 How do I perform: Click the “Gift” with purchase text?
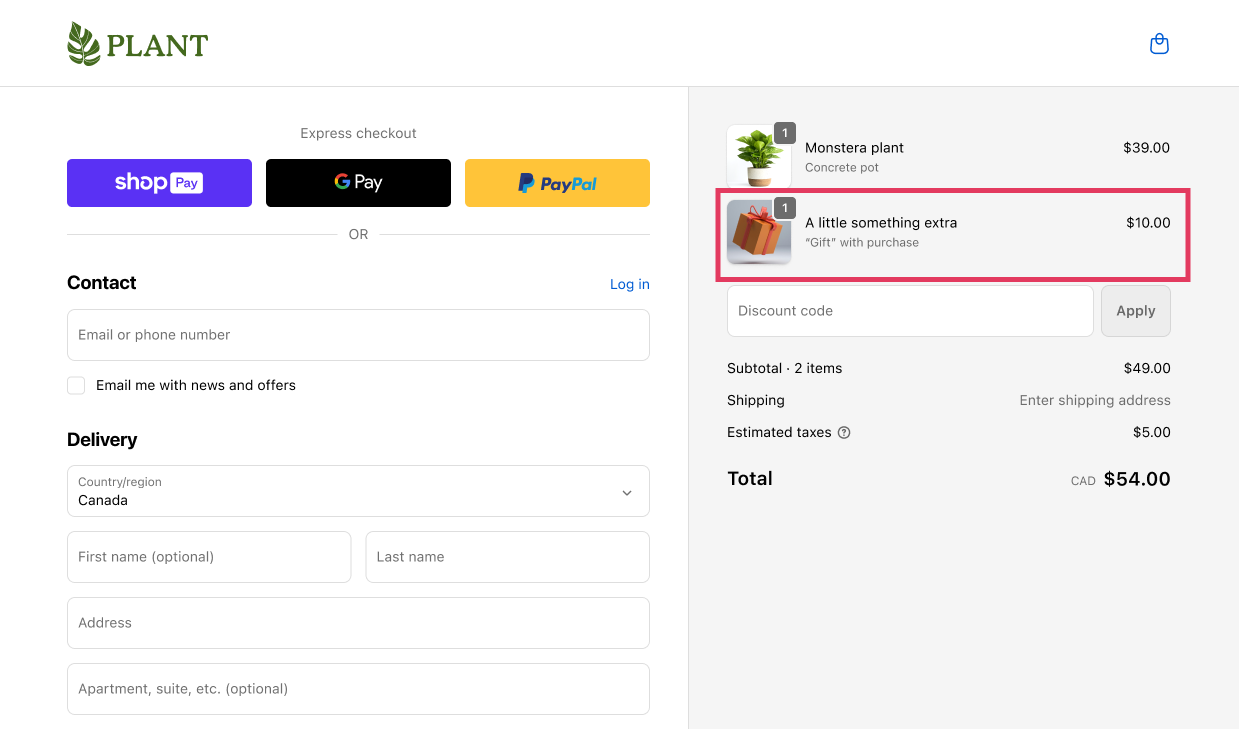[x=862, y=243]
